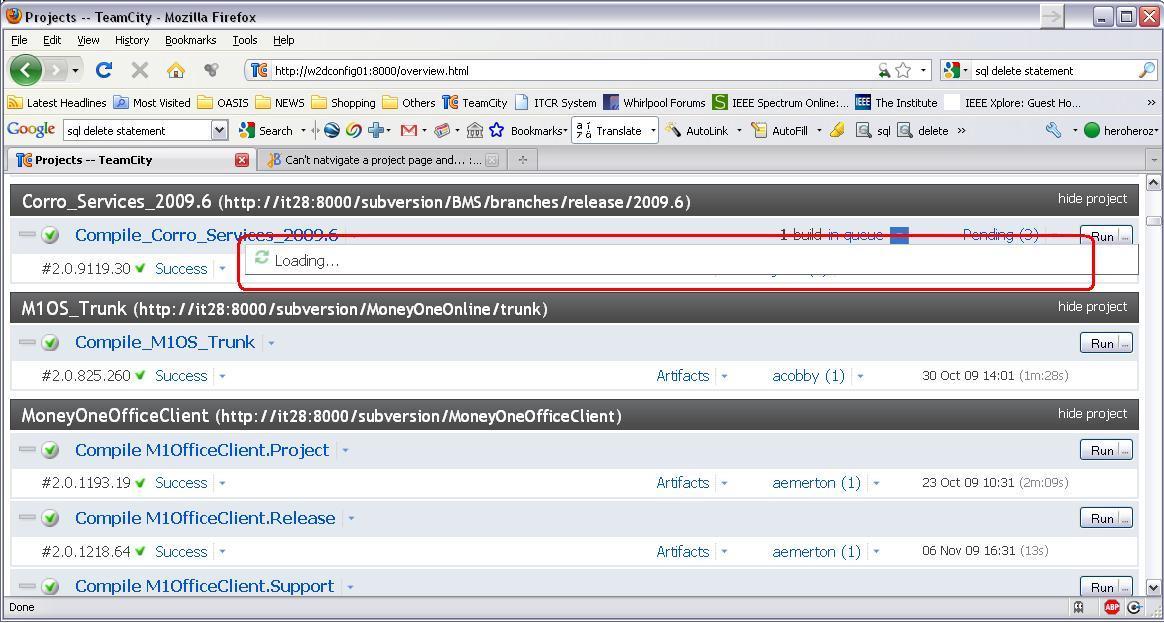Screen dimensions: 1164x623
Task: Stop loading with the grey X icon
Action: pos(140,71)
